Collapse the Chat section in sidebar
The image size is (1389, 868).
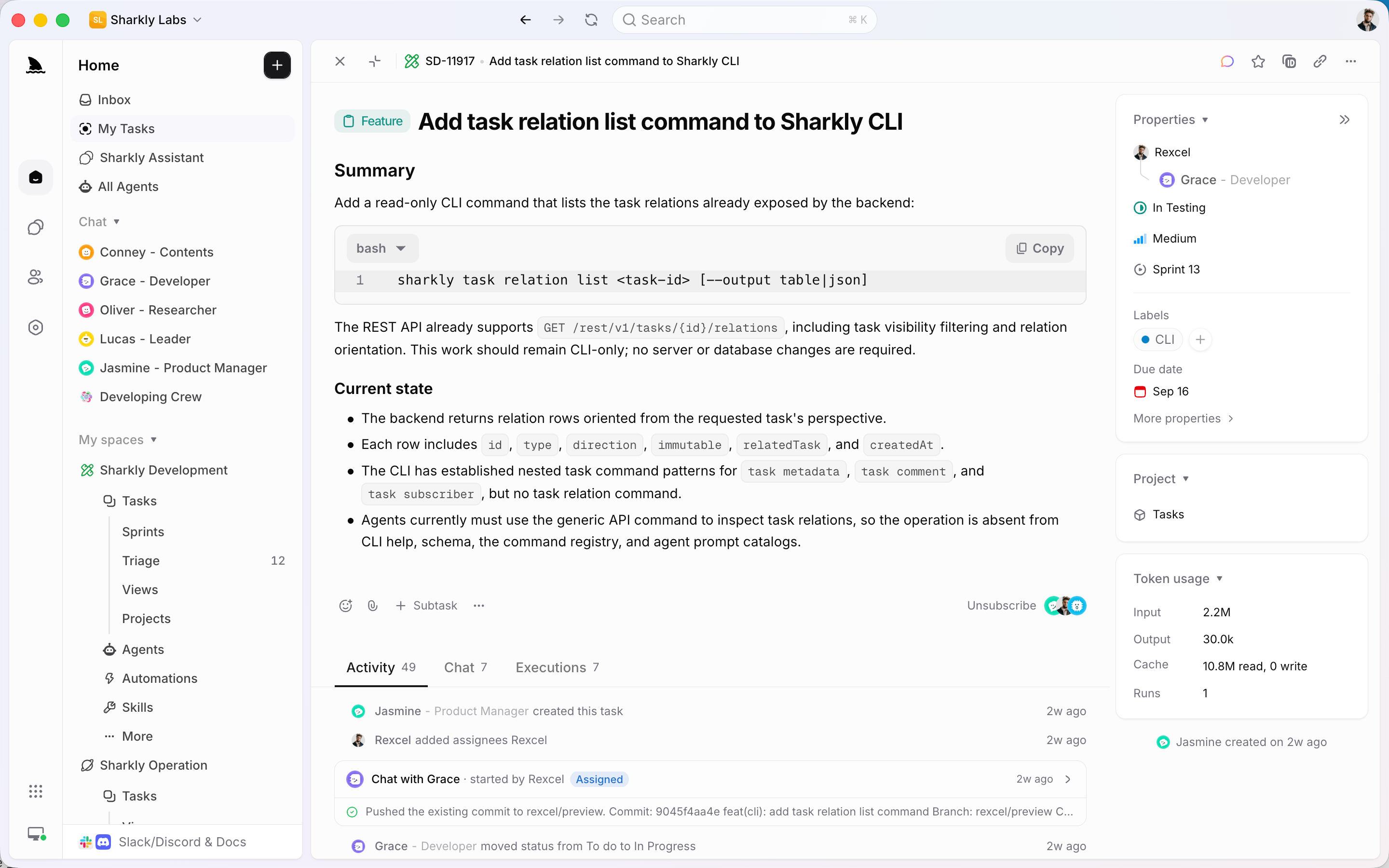tap(99, 222)
